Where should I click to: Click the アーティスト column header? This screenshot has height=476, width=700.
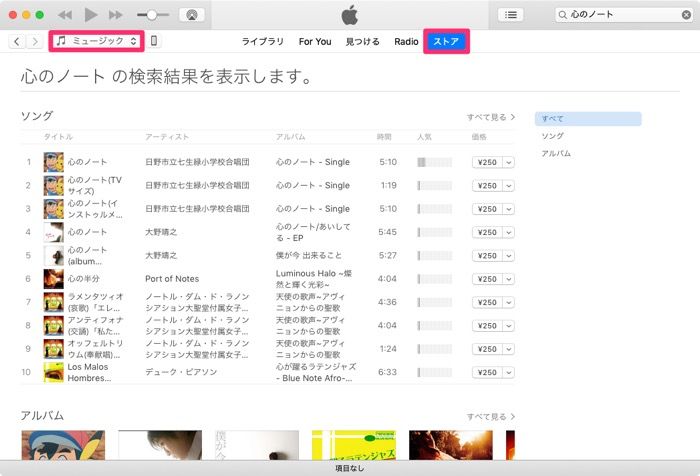coord(167,137)
